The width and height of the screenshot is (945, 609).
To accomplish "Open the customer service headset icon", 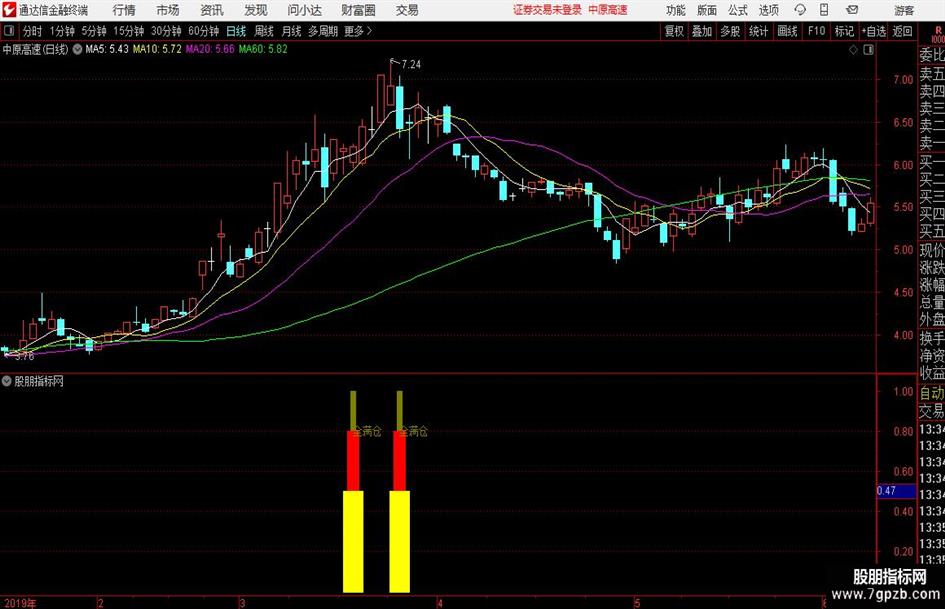I will [800, 10].
